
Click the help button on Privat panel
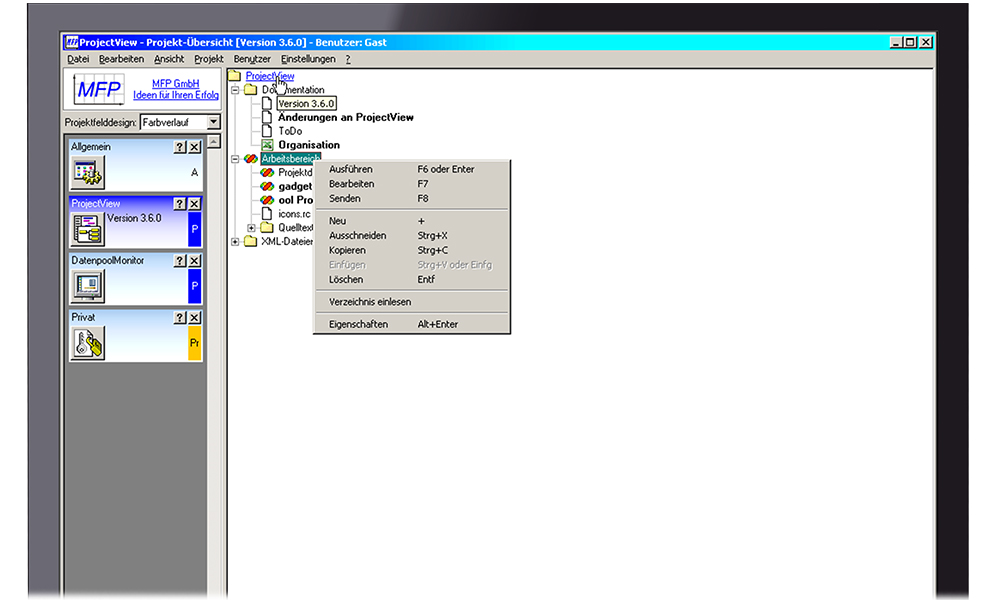click(x=180, y=317)
